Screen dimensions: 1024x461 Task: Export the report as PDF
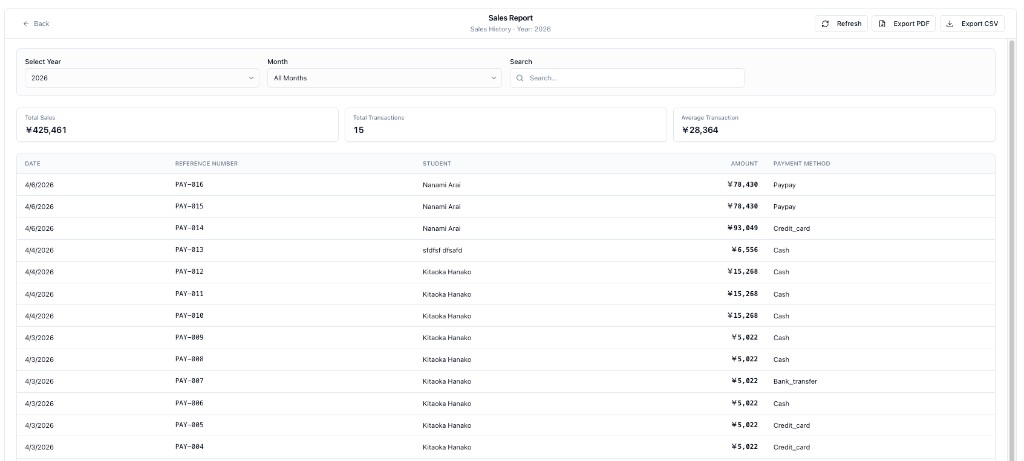pos(903,24)
